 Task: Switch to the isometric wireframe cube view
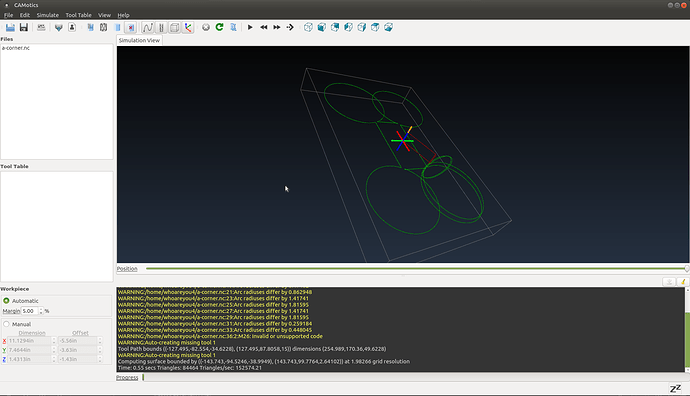click(x=308, y=27)
